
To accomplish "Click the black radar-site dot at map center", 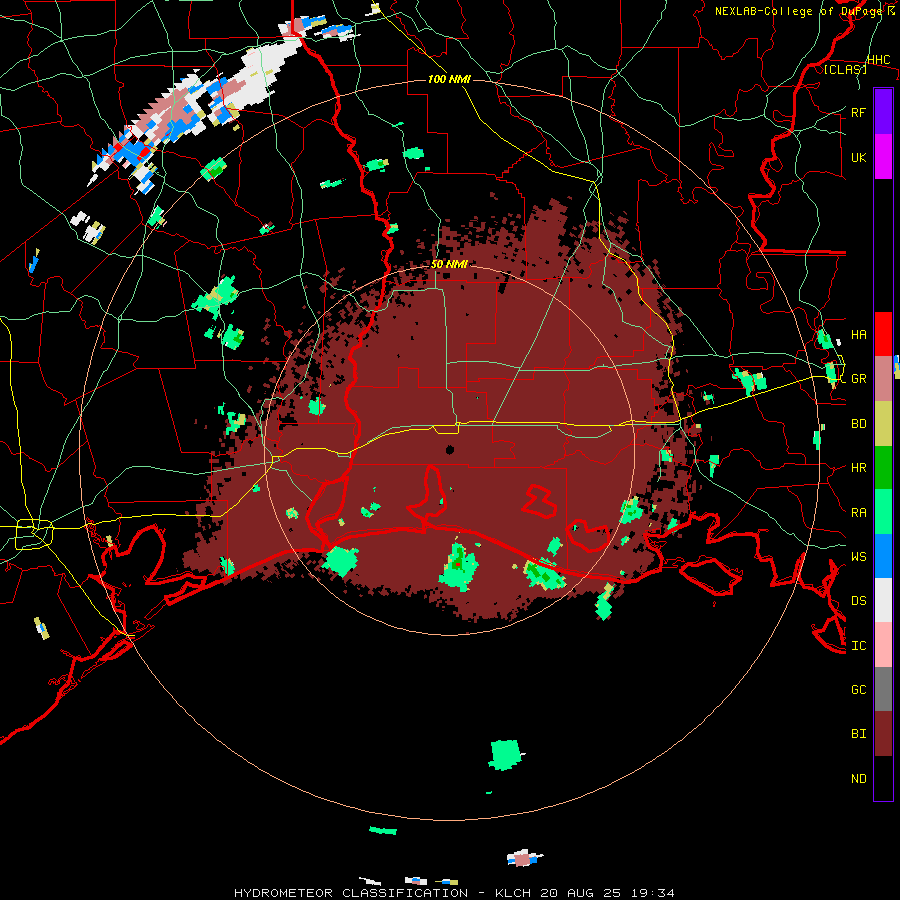I will tap(449, 449).
